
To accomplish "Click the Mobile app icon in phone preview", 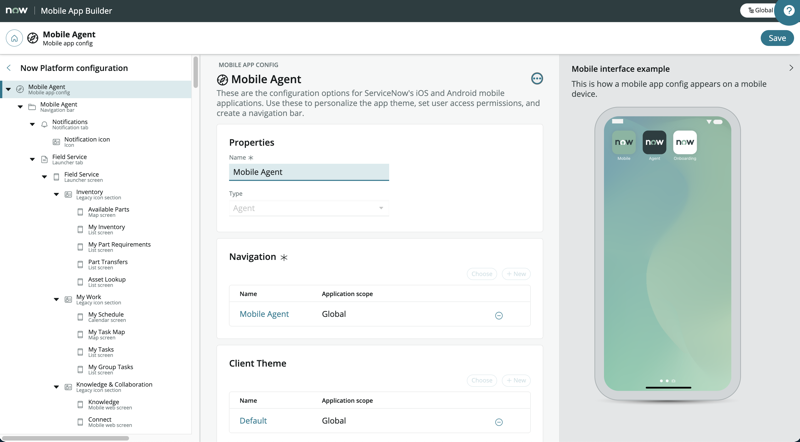I will (623, 142).
